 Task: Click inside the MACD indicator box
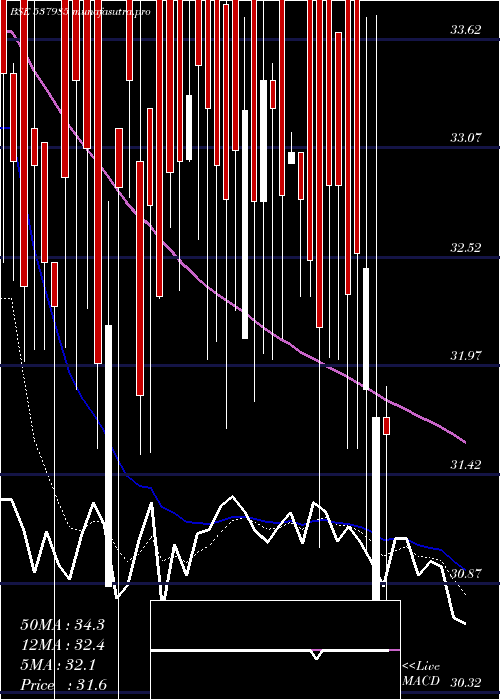275,650
